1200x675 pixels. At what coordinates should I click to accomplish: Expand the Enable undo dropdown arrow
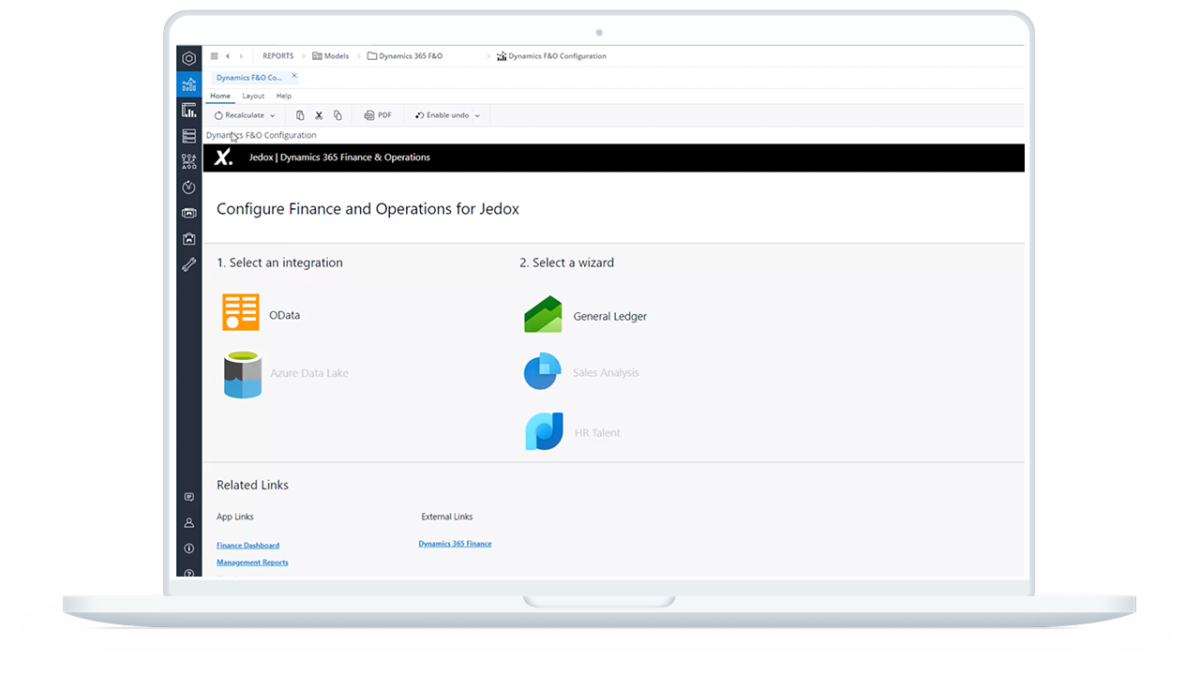point(477,116)
